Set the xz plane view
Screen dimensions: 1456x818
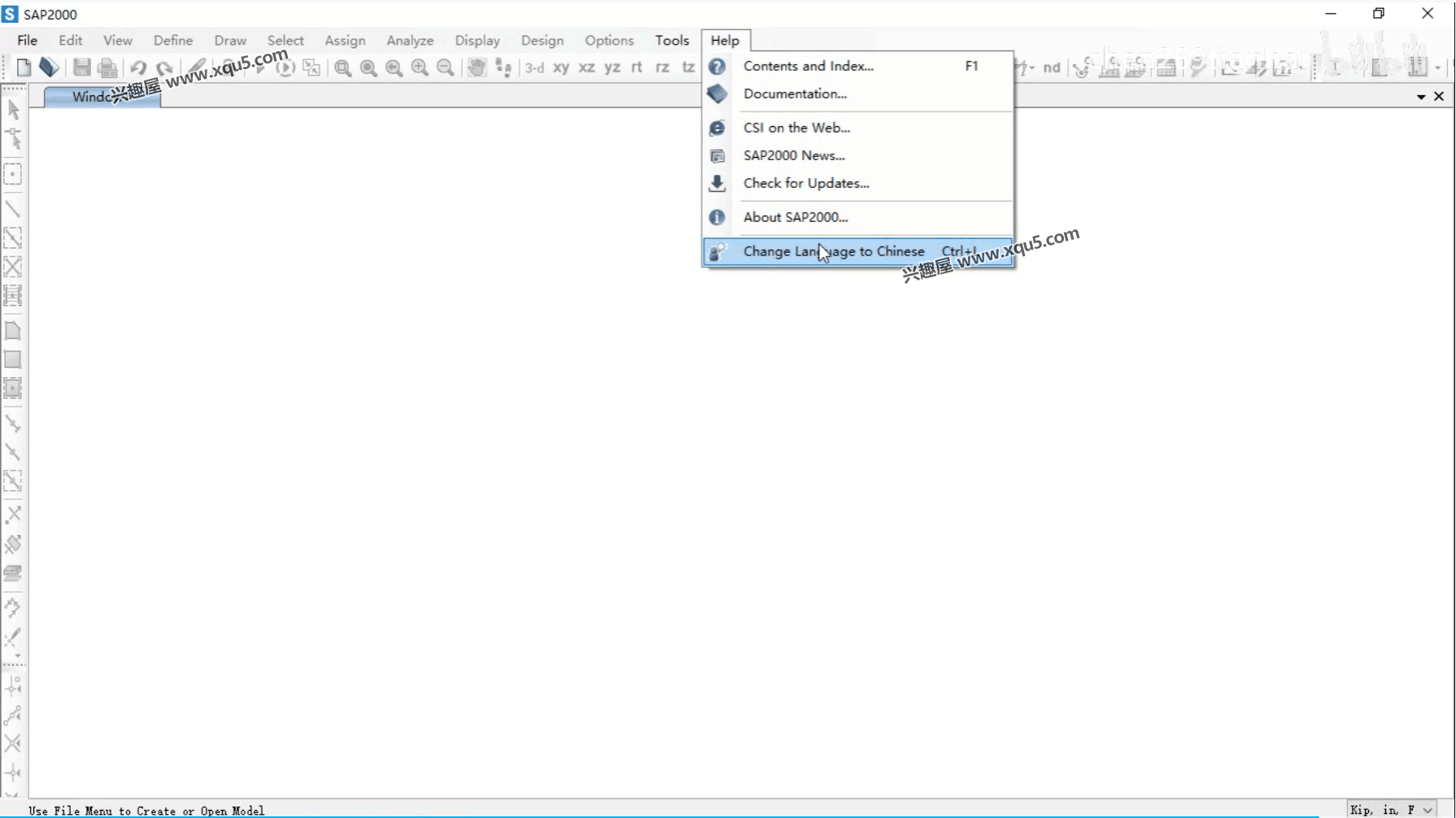coord(586,67)
